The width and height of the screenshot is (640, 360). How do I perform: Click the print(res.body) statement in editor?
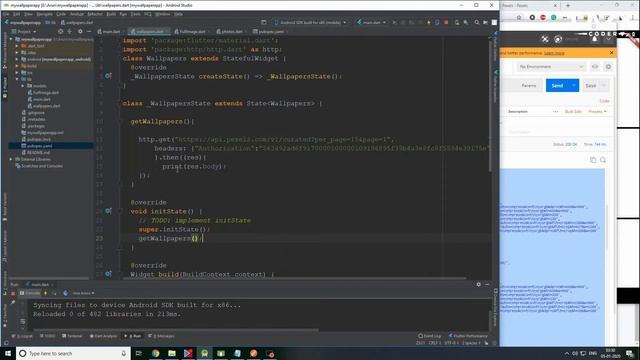(x=193, y=167)
